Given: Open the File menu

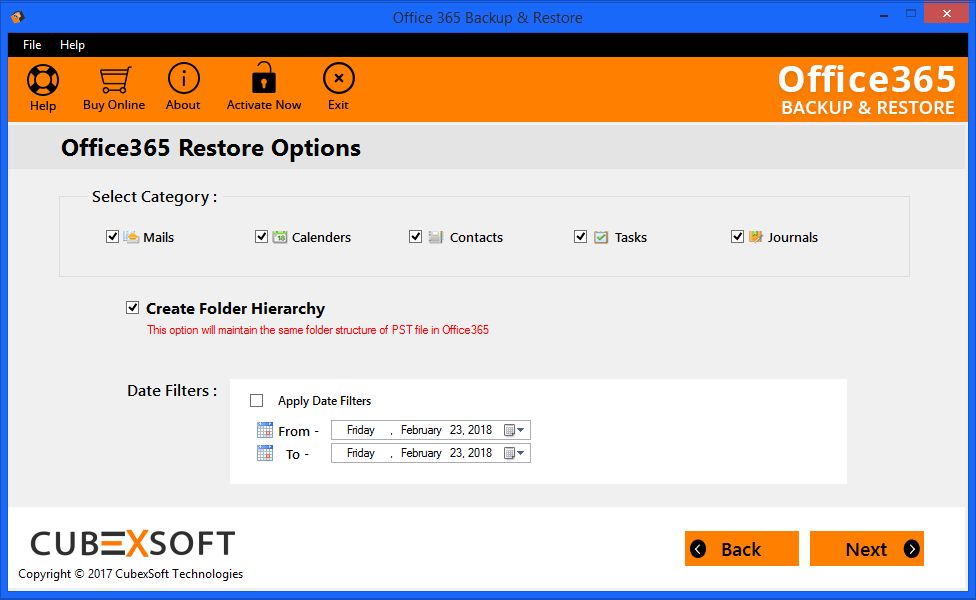Looking at the screenshot, I should click(x=32, y=45).
